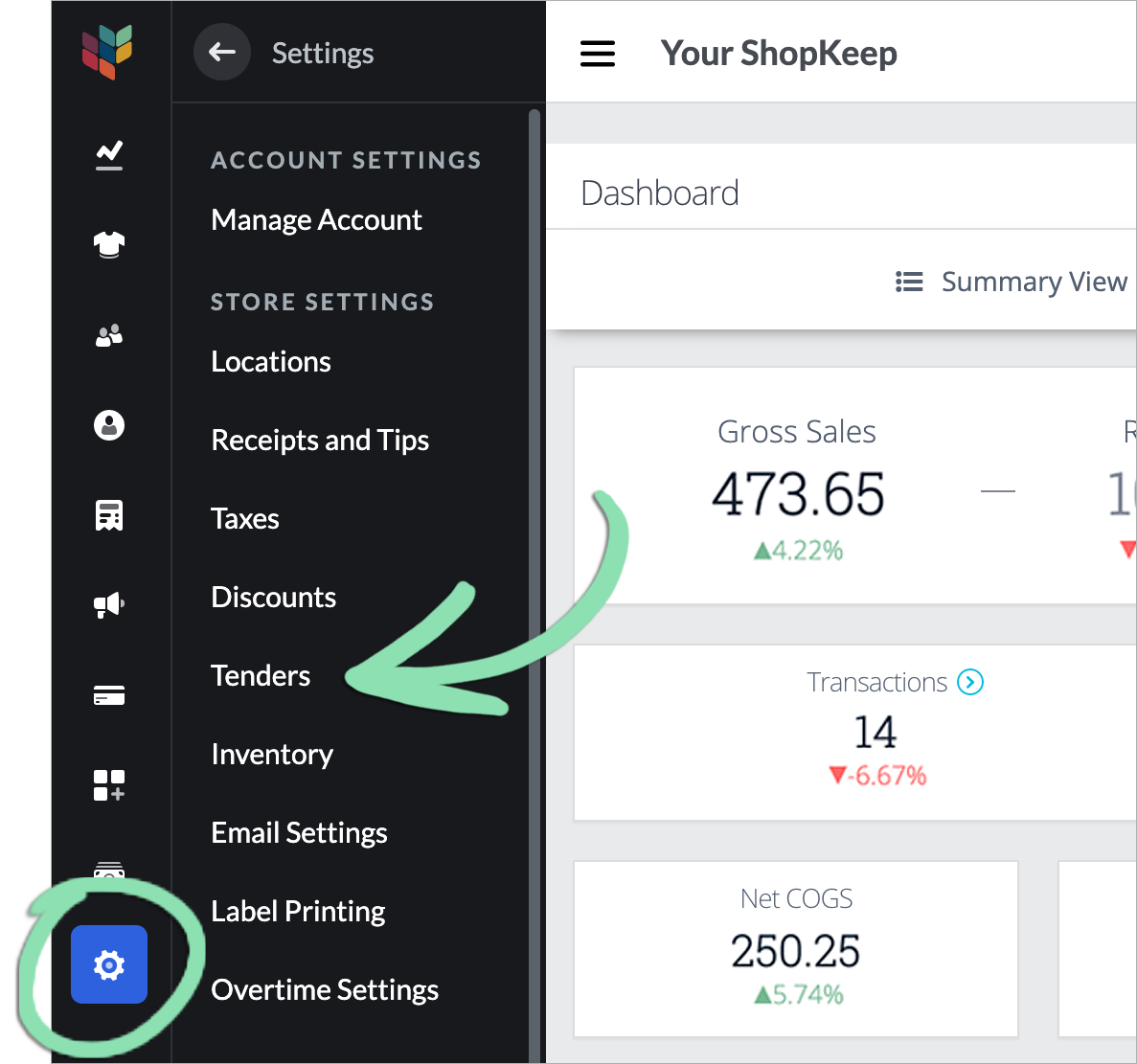Click the Net COGS value 250.25
This screenshot has height=1064, width=1137.
coord(795,951)
